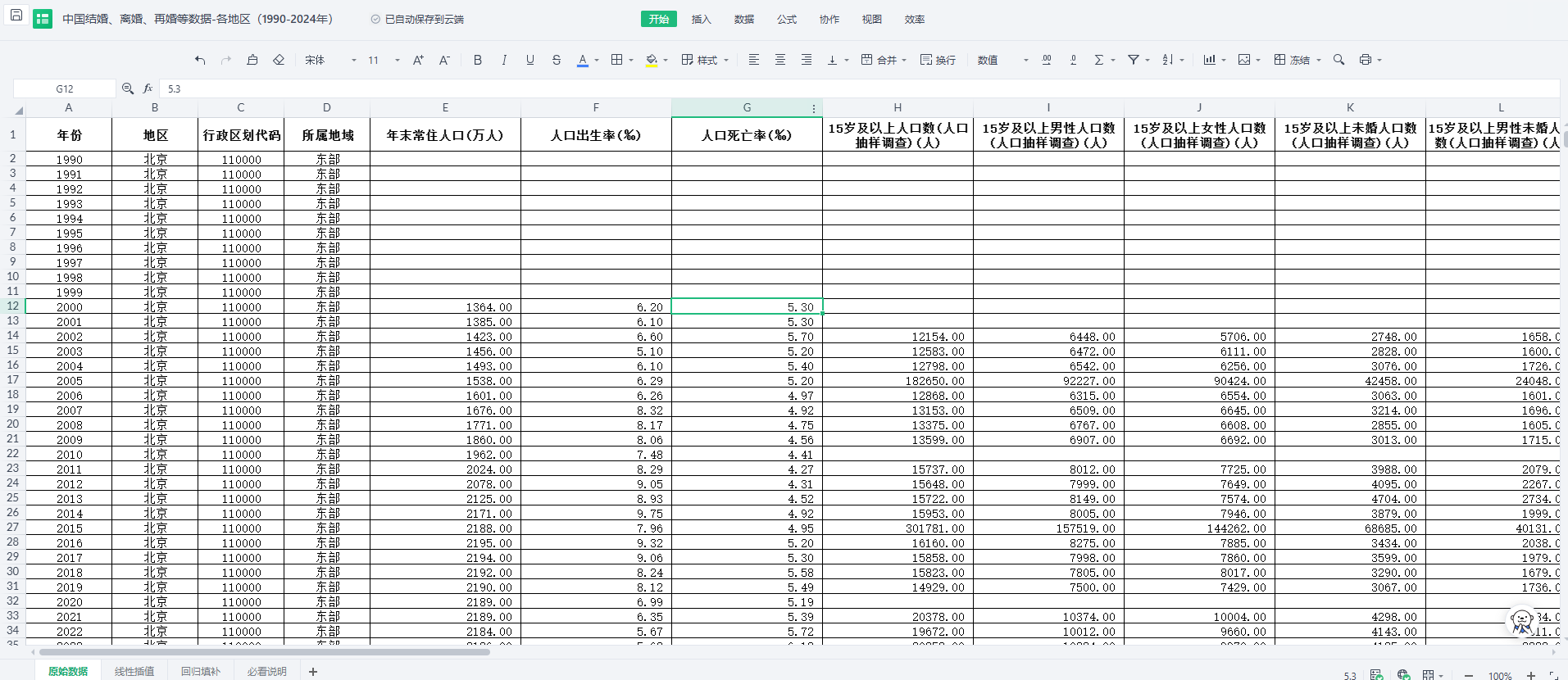Viewport: 1568px width, 680px height.
Task: Switch to the 必看说明 sheet tab
Action: pos(267,671)
